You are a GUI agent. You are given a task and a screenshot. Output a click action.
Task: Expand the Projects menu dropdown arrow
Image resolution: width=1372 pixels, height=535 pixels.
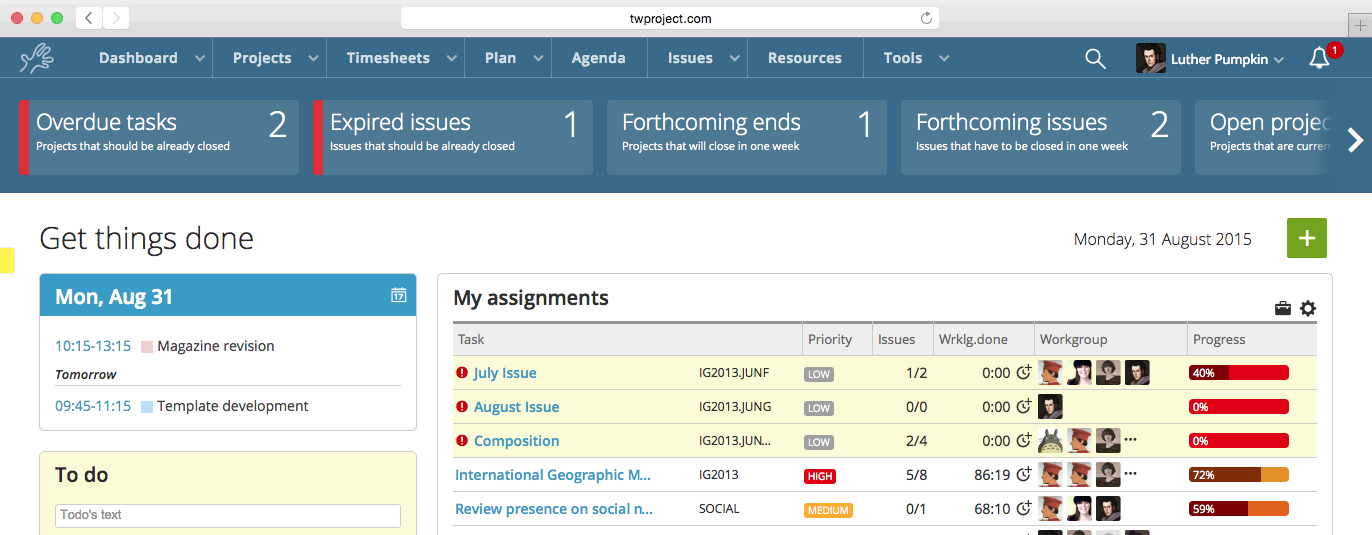[314, 59]
